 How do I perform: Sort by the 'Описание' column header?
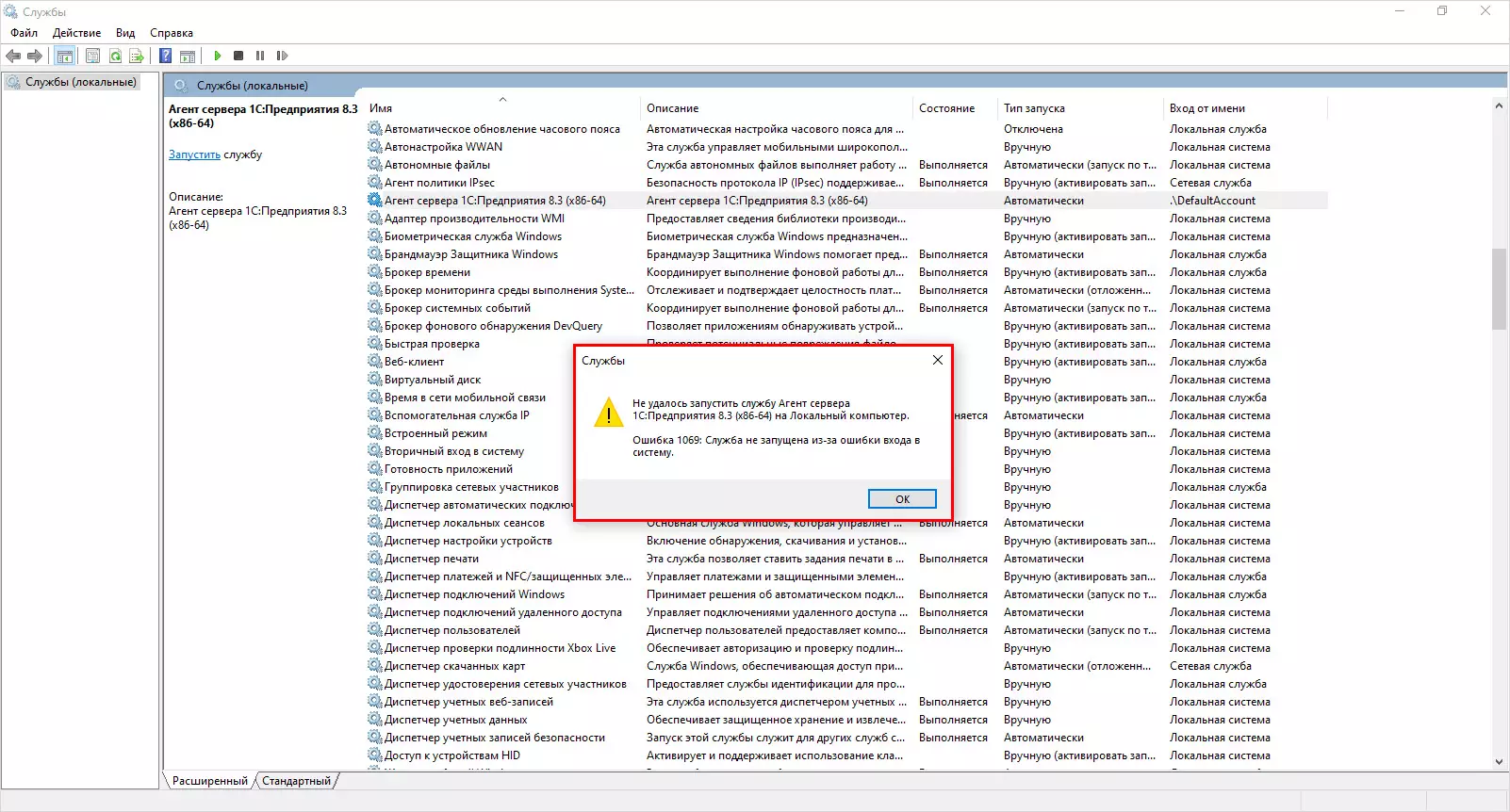click(x=777, y=108)
